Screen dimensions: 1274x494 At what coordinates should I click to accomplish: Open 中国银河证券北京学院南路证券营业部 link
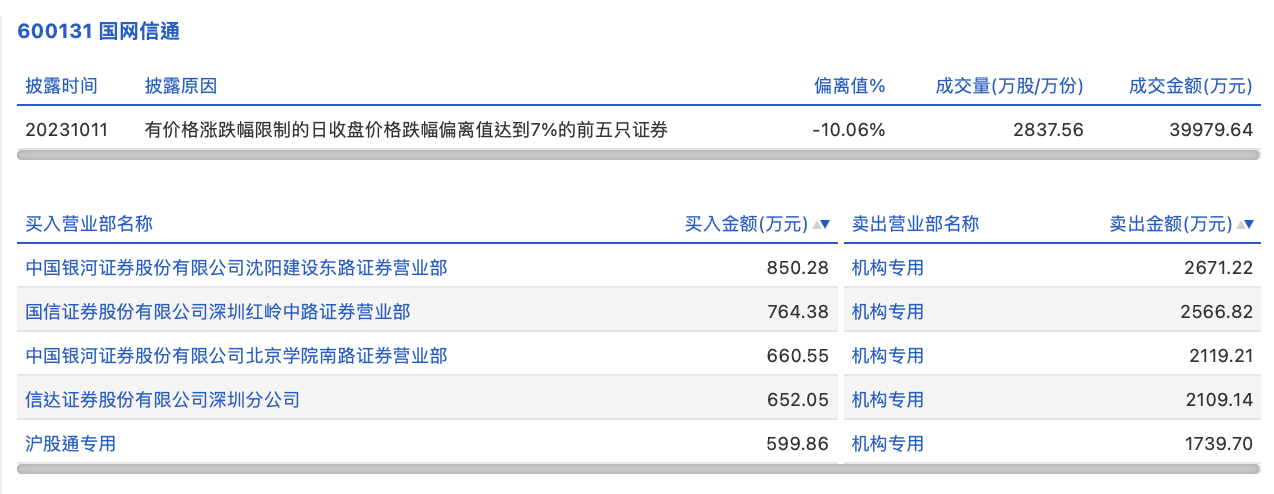[236, 356]
